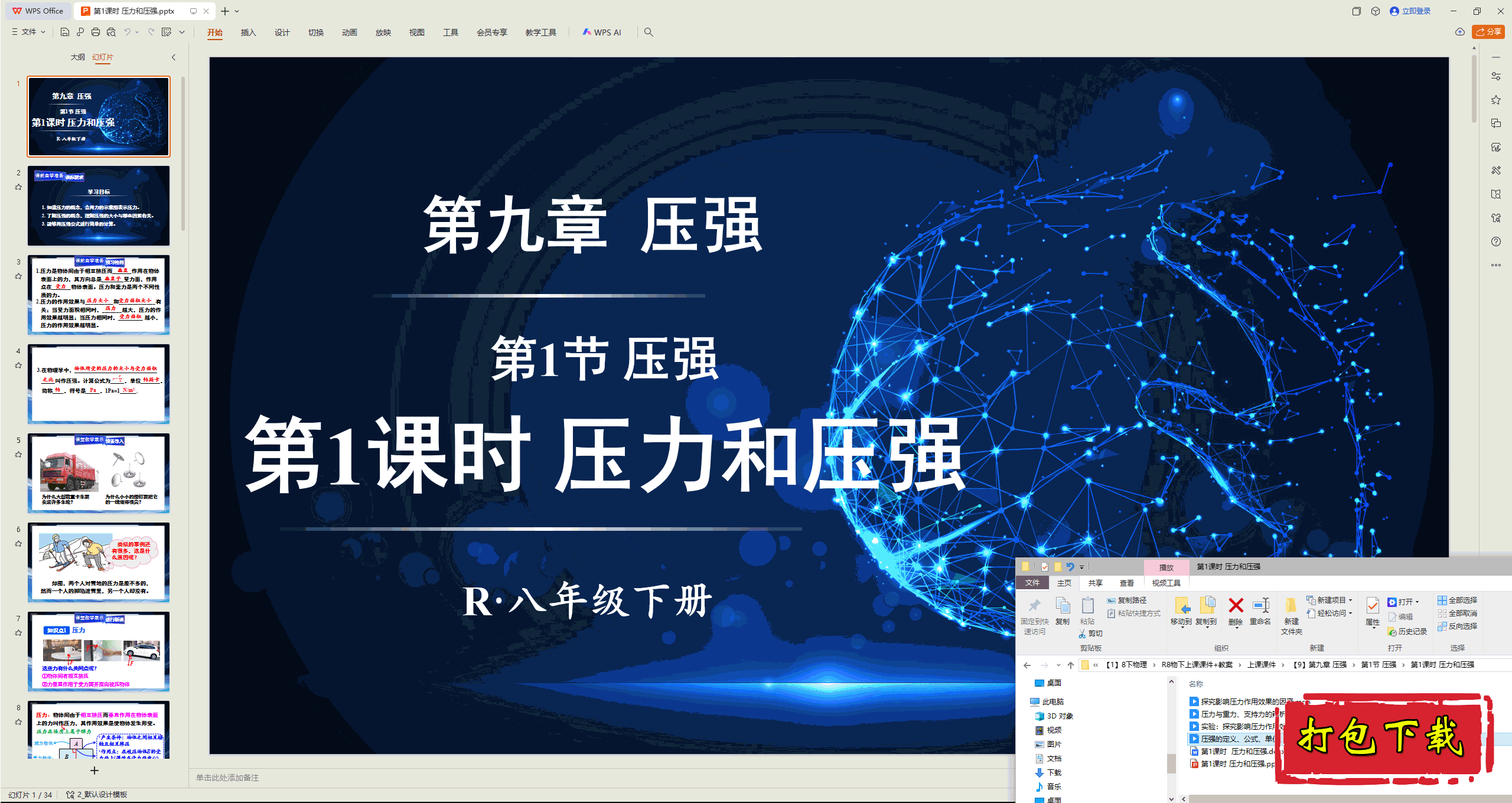Viewport: 1512px width, 803px height.
Task: Click Copy Path in Explorer ribbon
Action: point(1127,600)
